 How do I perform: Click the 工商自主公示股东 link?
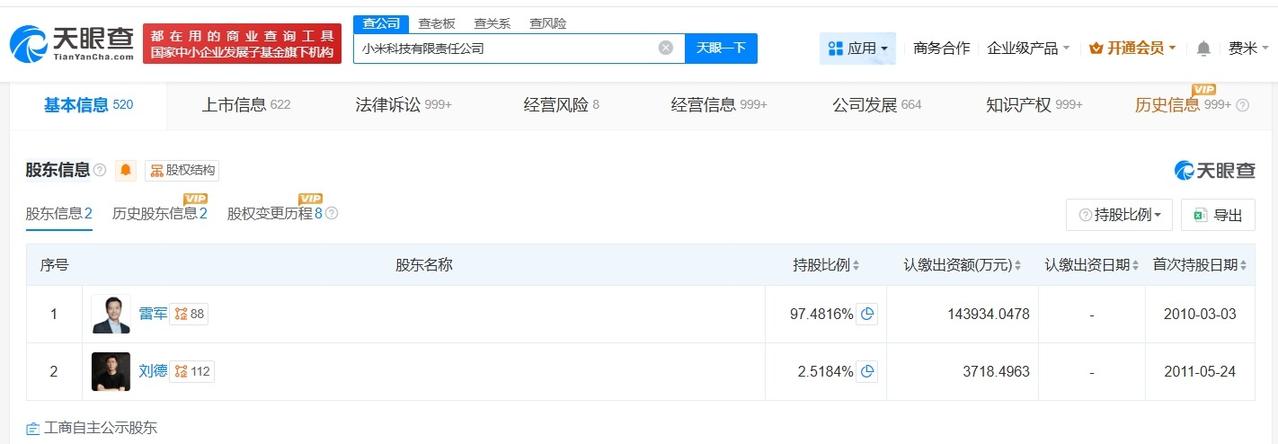point(92,428)
